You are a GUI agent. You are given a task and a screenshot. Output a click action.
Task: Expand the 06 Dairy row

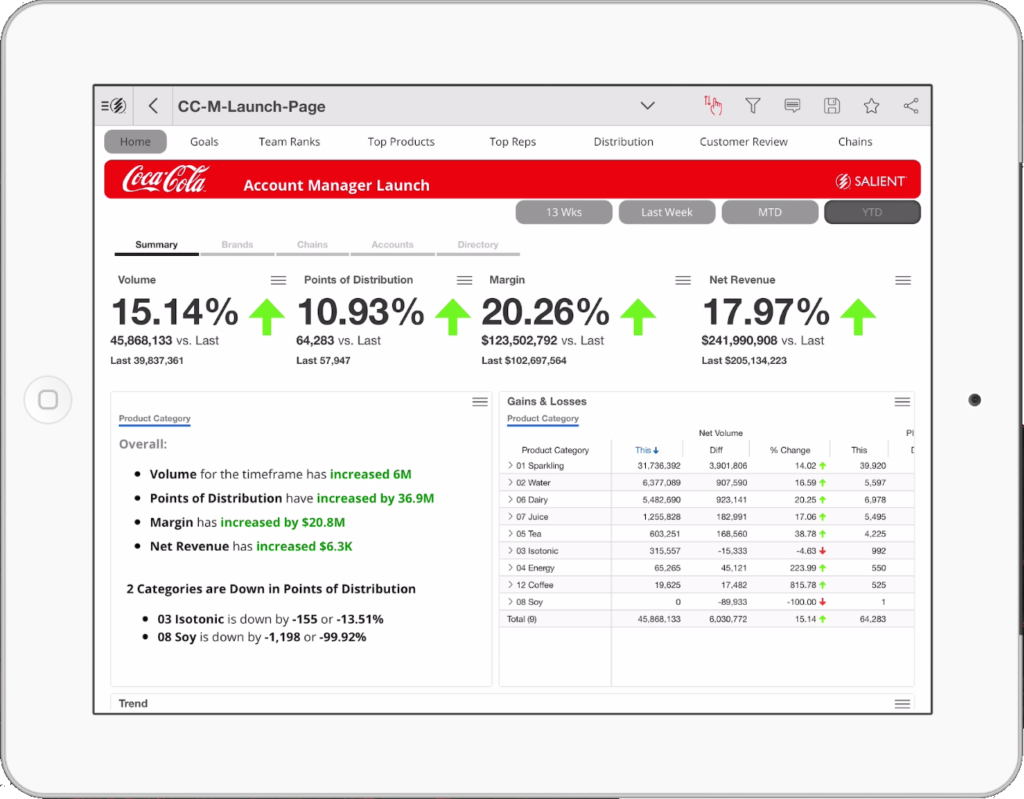[510, 500]
